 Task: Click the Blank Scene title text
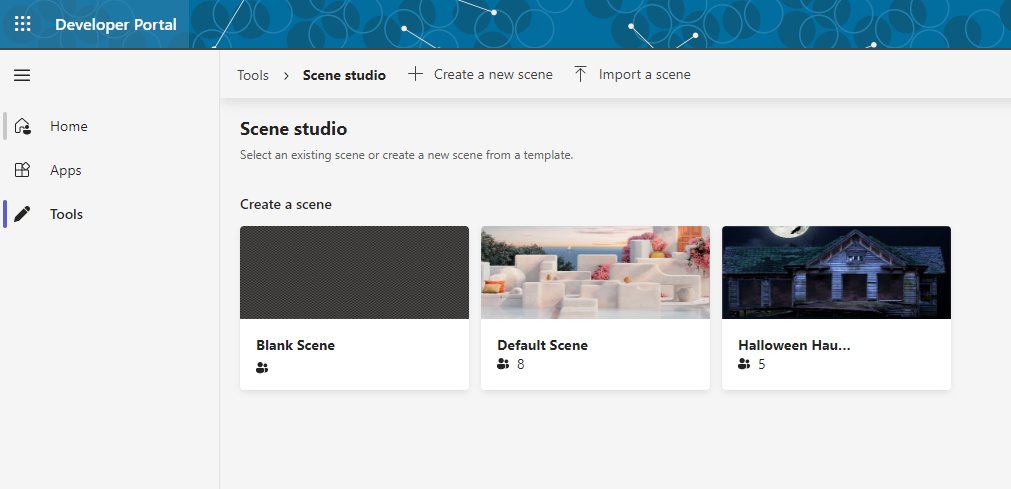[x=295, y=345]
